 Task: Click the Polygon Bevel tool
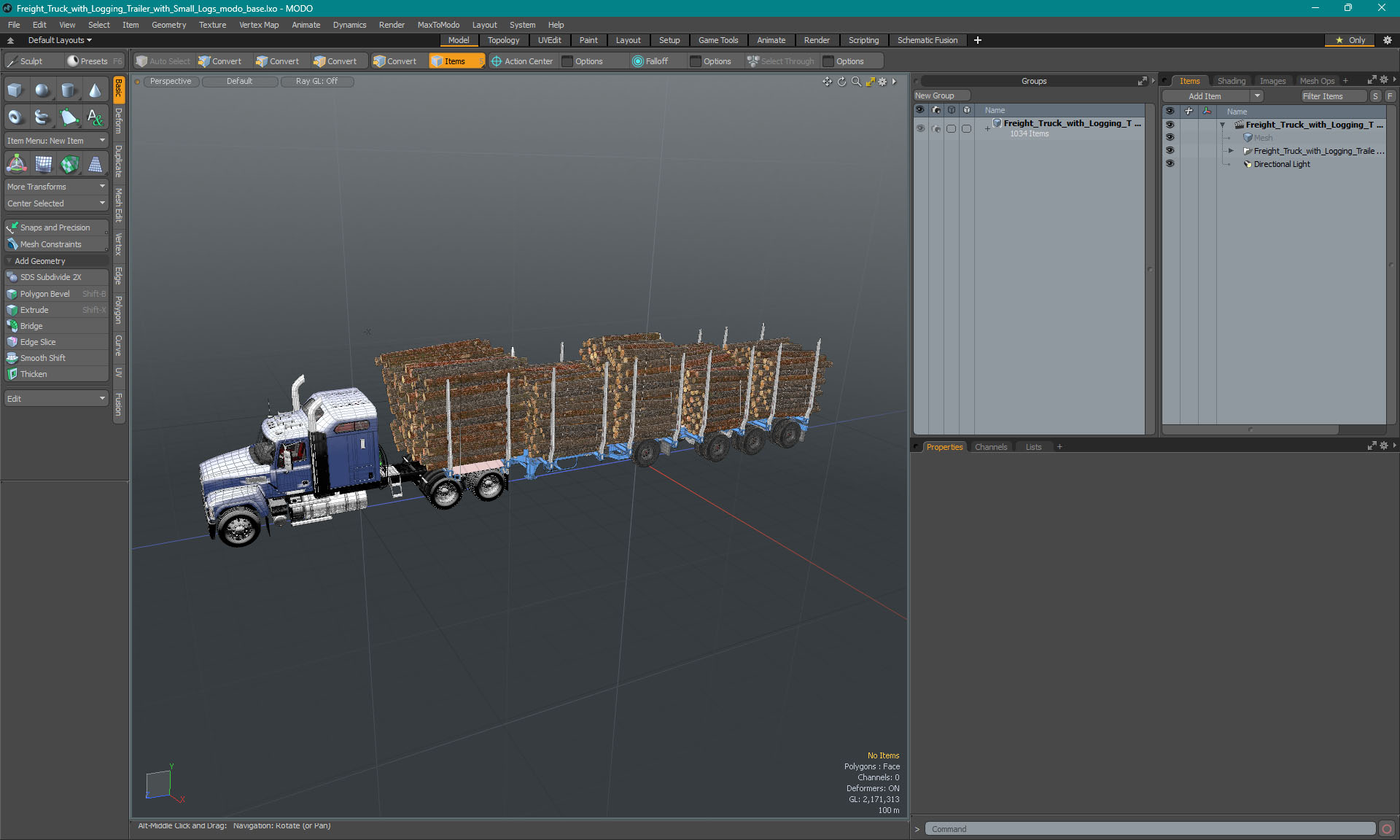pos(56,294)
